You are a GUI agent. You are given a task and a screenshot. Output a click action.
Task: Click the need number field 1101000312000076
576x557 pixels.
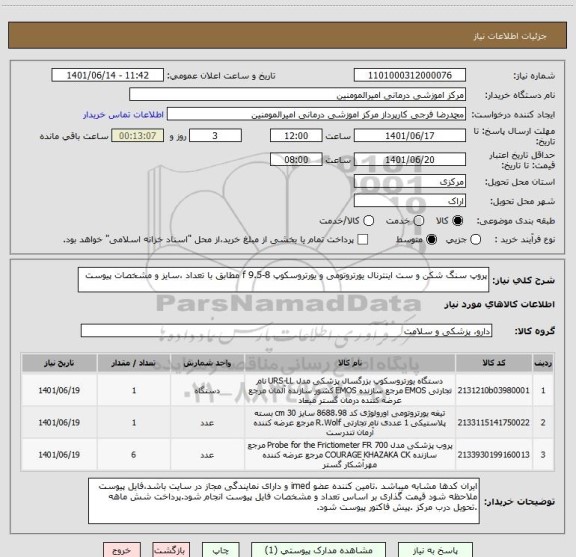410,75
